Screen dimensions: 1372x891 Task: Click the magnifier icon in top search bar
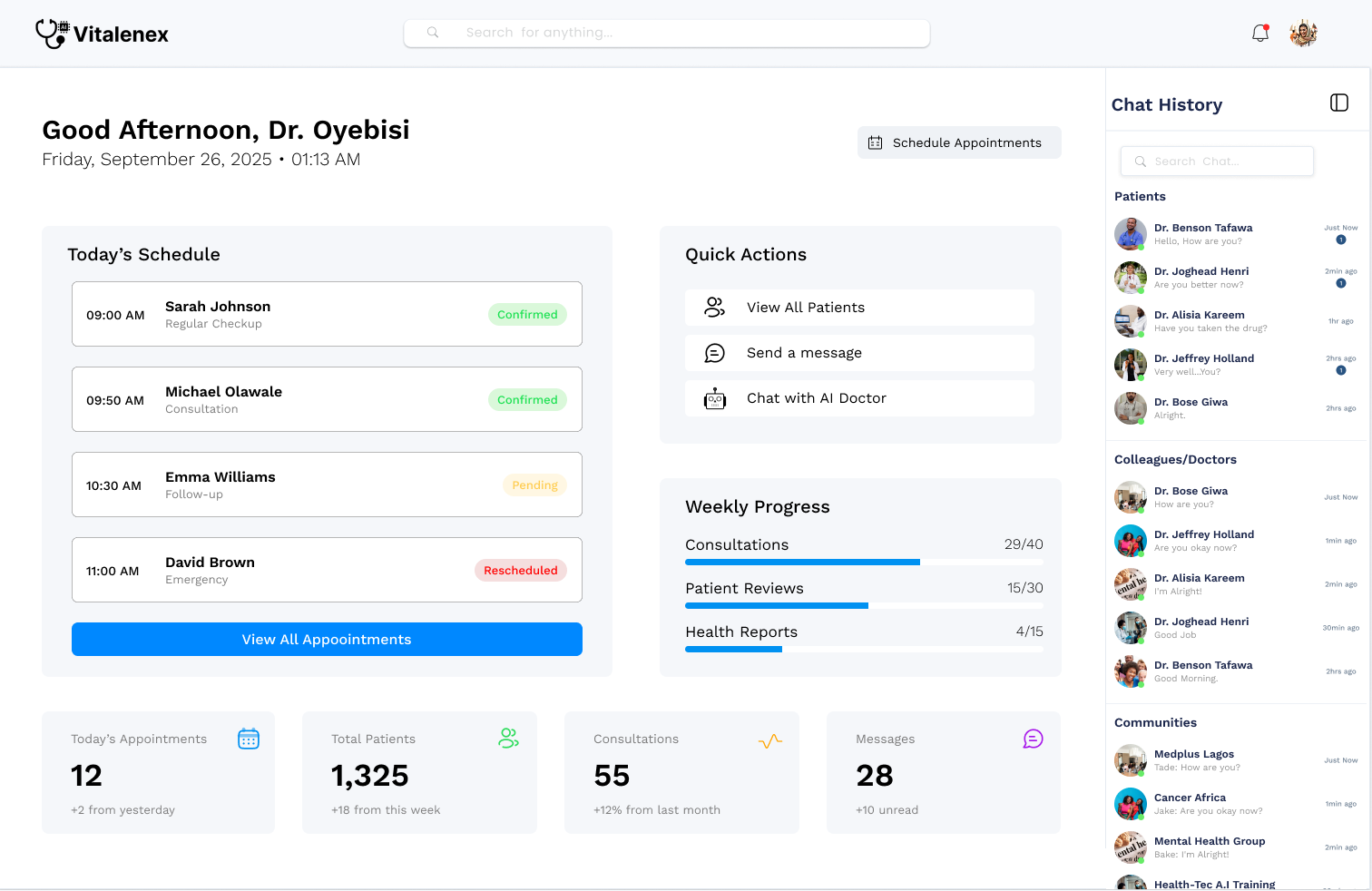click(x=433, y=33)
